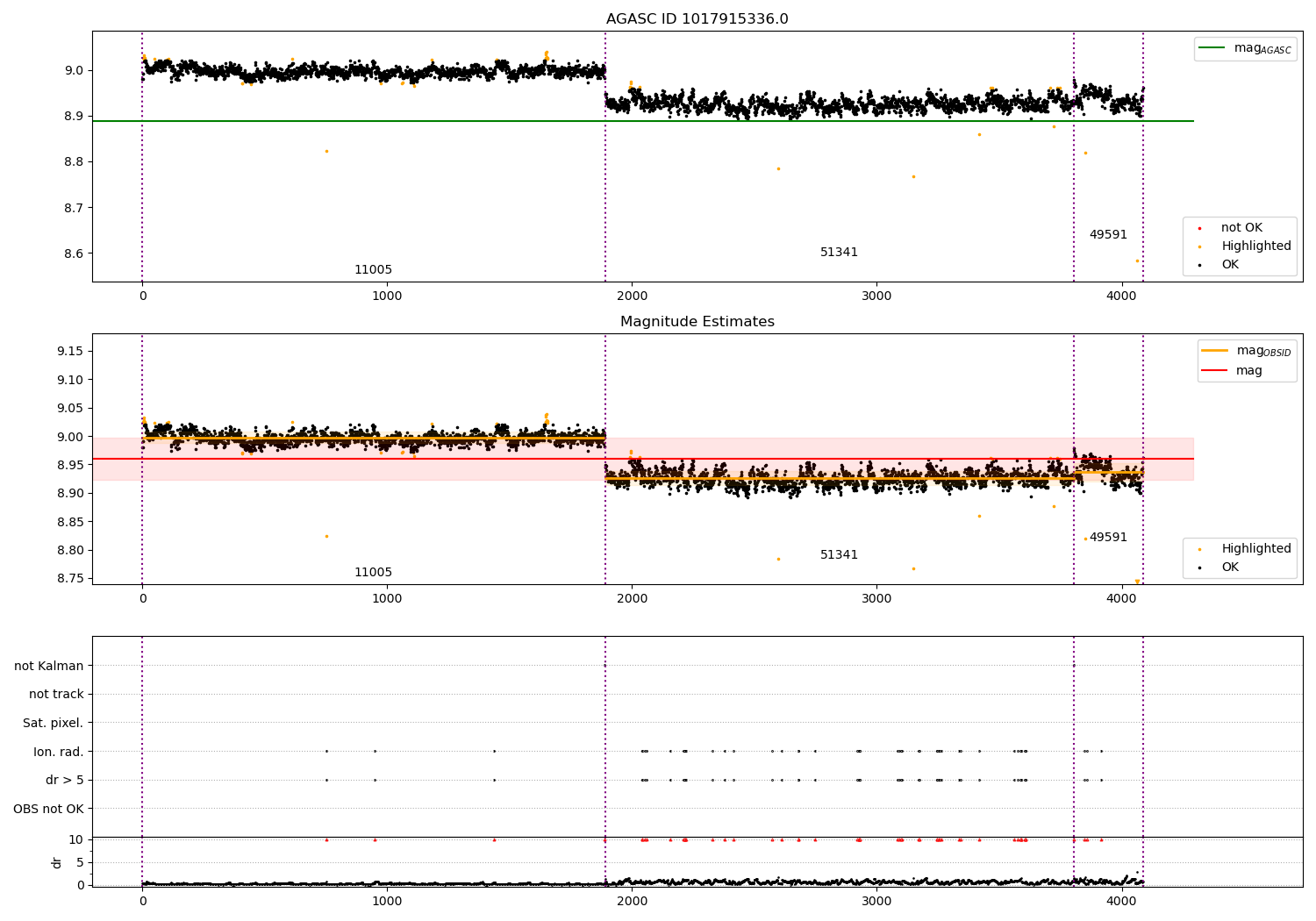Screen dimensions: 1316x921
Task: Click the 8.75 y-axis tick in middle plot
Action: [x=70, y=579]
